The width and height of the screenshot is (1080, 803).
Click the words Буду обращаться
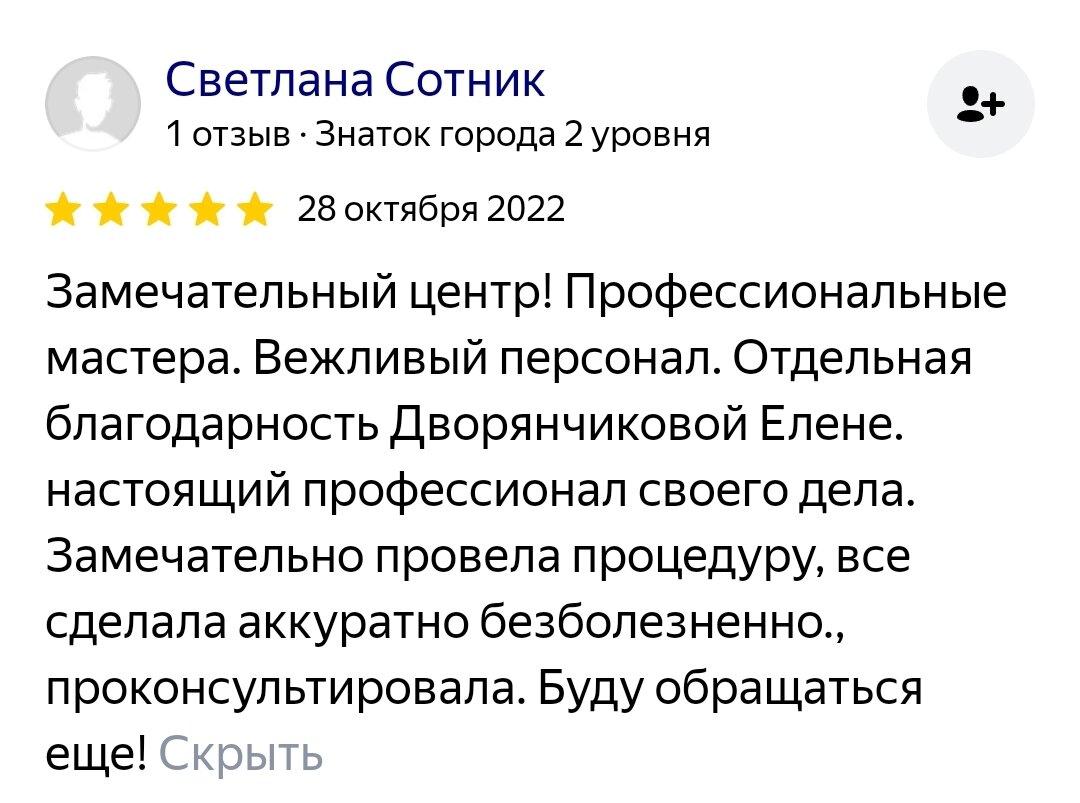729,689
